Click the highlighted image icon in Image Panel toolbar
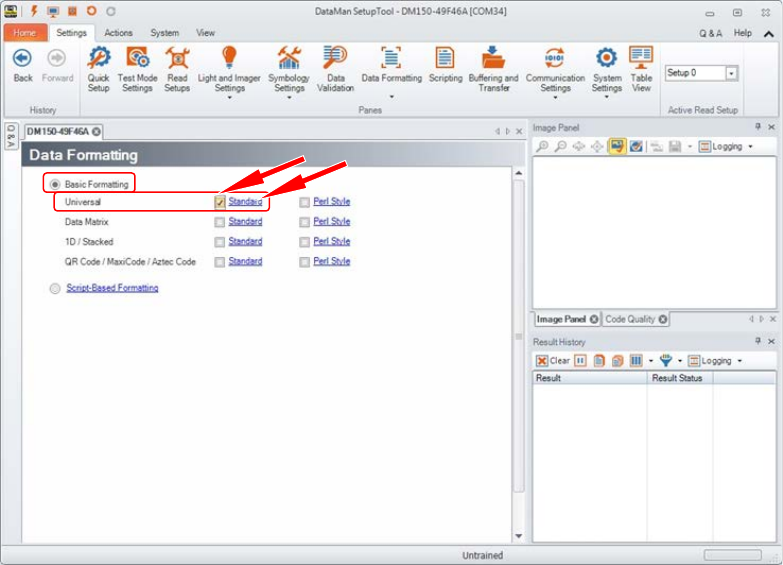Image resolution: width=783 pixels, height=565 pixels. [617, 146]
